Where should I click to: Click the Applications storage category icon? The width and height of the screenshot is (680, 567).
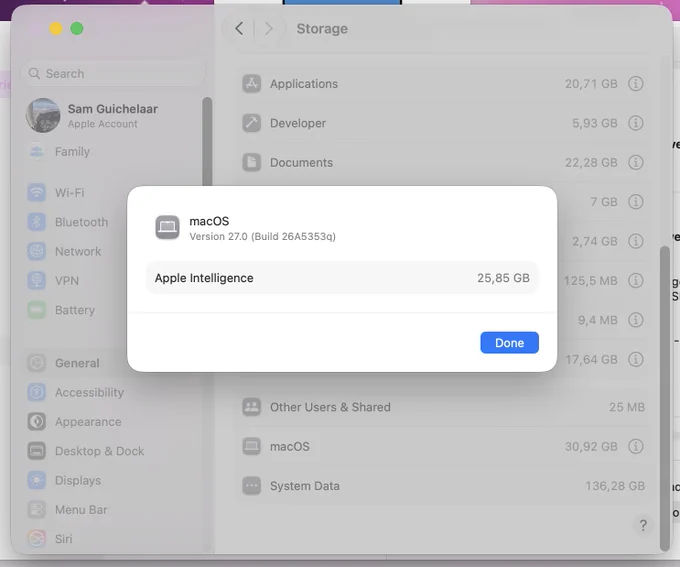coord(252,84)
